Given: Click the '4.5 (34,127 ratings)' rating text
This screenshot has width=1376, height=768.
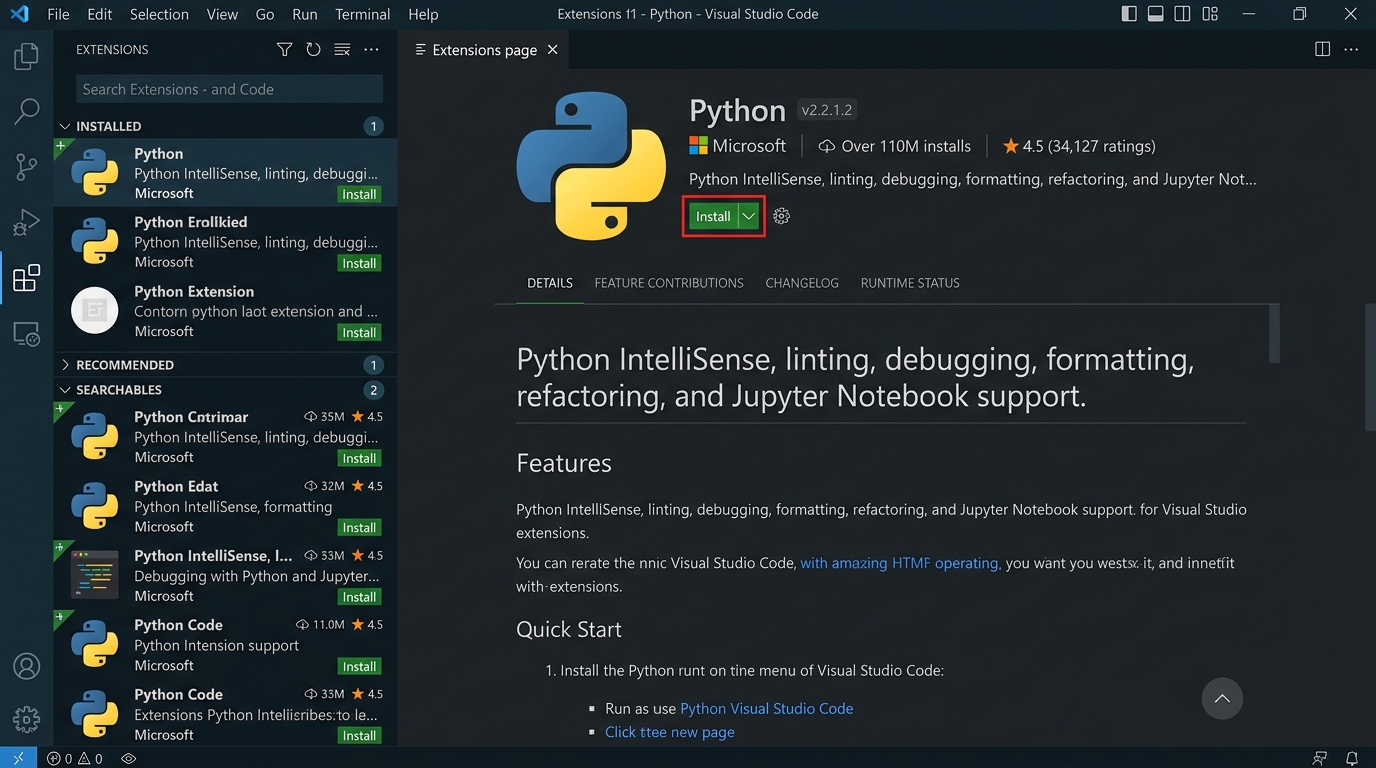Looking at the screenshot, I should click(1089, 146).
